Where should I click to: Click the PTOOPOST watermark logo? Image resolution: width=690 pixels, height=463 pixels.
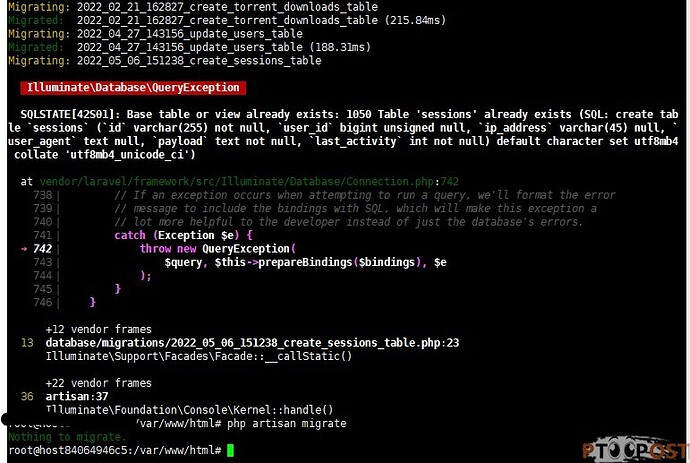[x=635, y=449]
